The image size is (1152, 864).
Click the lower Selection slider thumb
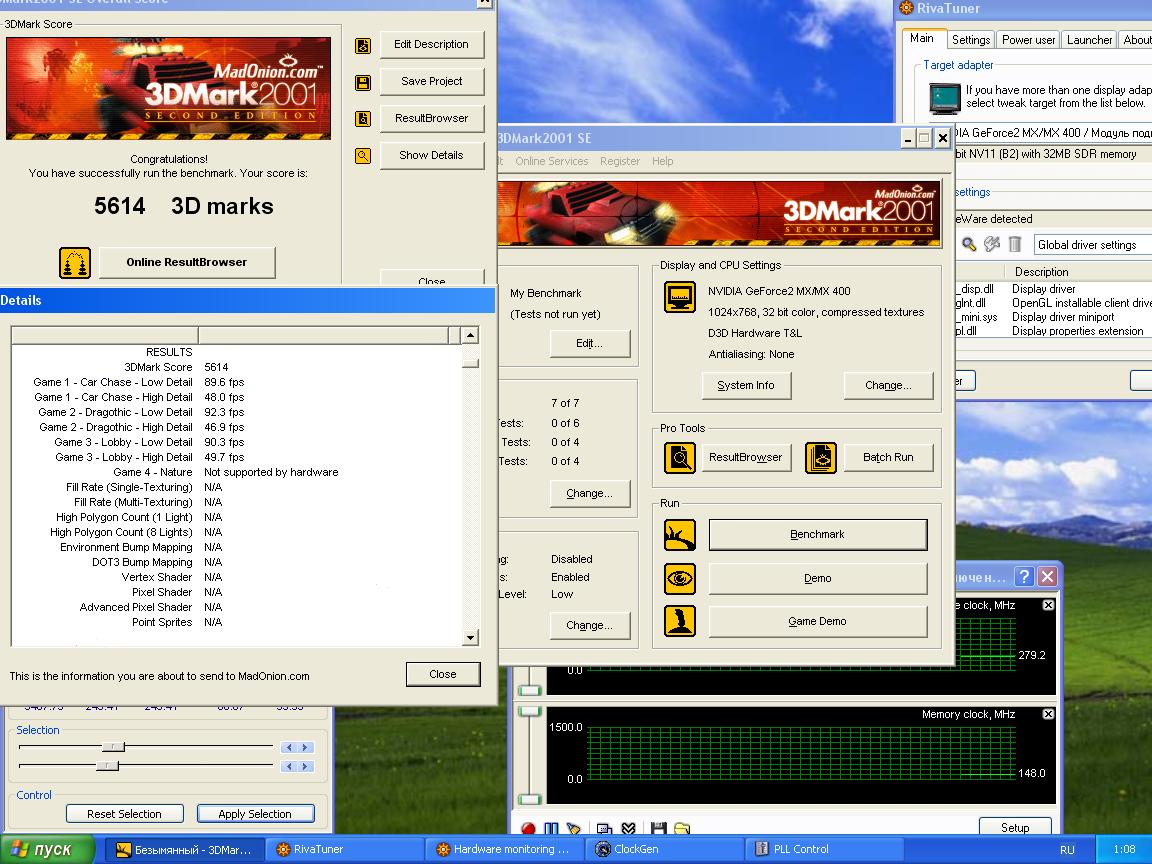[x=107, y=766]
